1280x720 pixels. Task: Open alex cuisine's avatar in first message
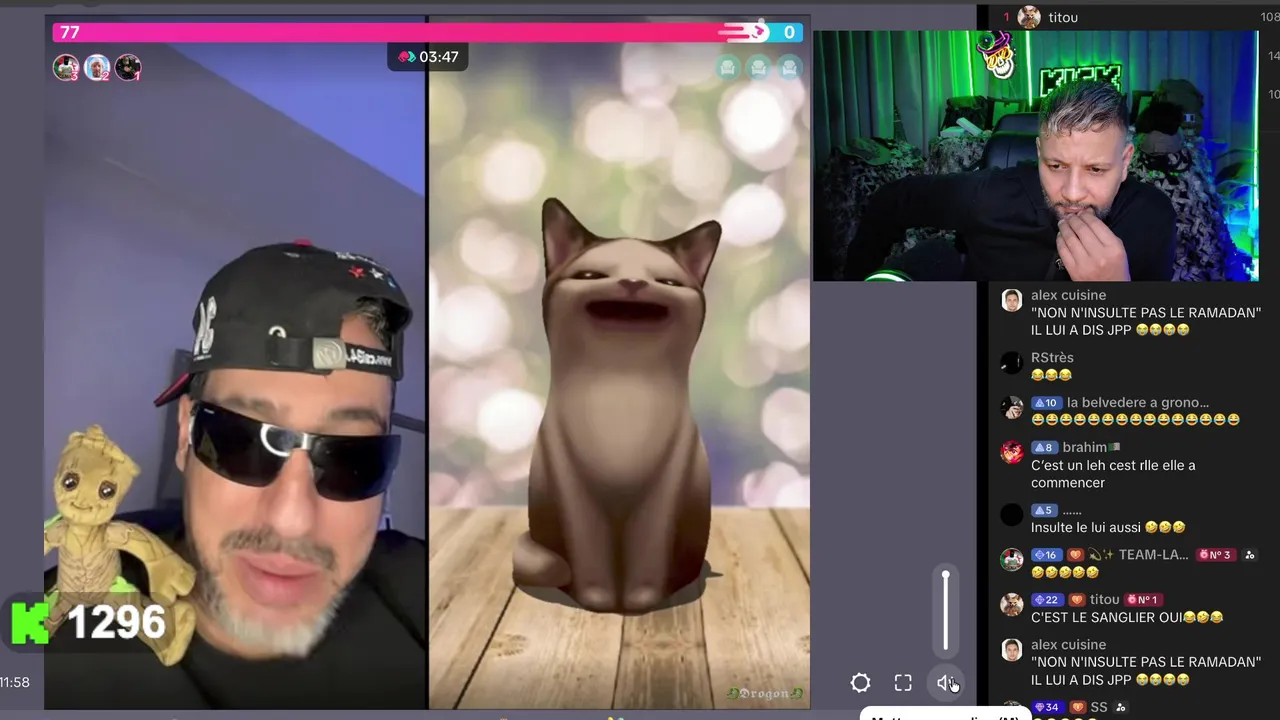1012,300
